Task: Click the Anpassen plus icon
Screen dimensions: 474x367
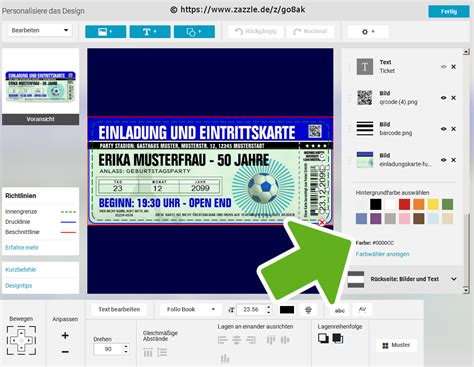Action: 65,335
